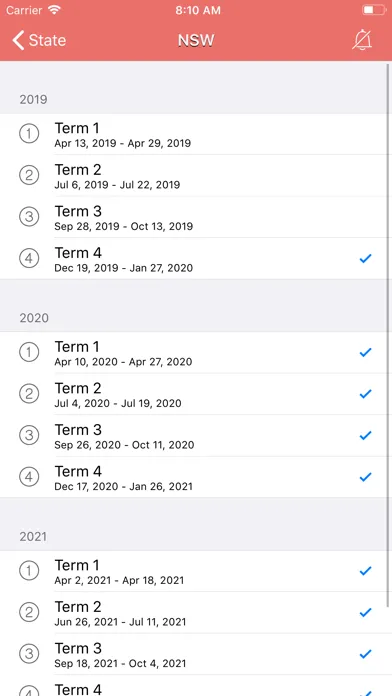This screenshot has width=392, height=696.
Task: Tap circled 3 icon for 2019 Term 3
Action: (29, 217)
